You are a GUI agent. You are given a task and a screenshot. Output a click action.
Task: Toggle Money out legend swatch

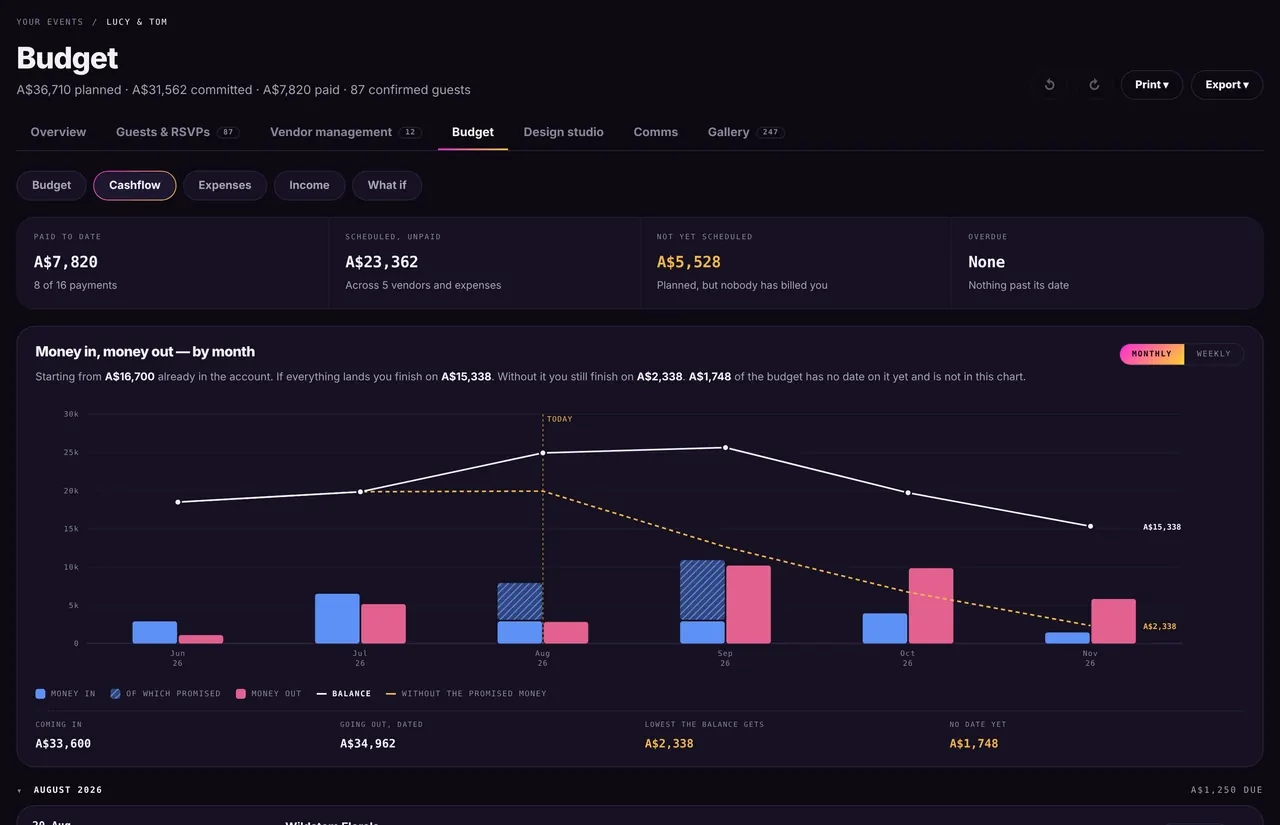[241, 693]
